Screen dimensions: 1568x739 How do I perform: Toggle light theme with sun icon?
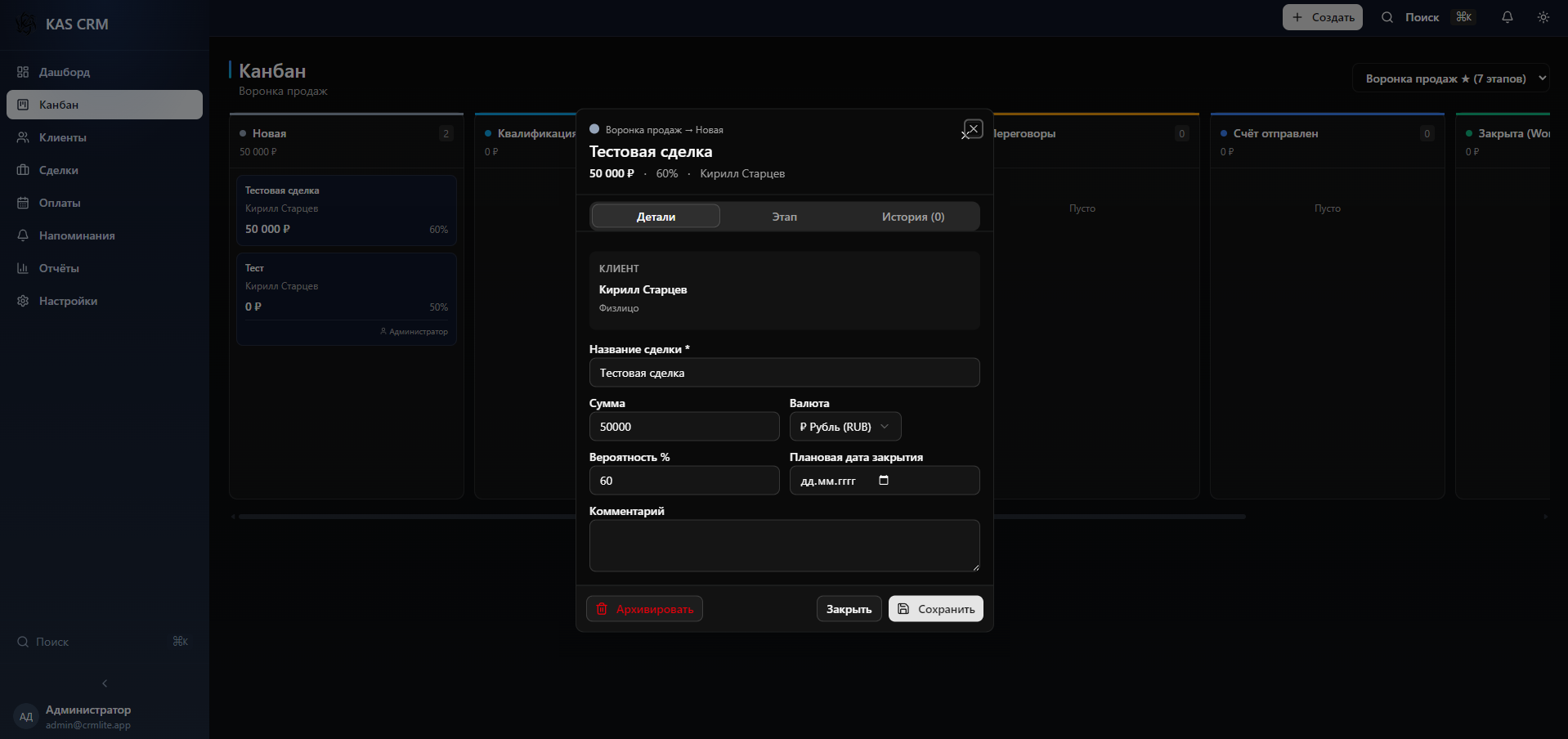[x=1543, y=17]
